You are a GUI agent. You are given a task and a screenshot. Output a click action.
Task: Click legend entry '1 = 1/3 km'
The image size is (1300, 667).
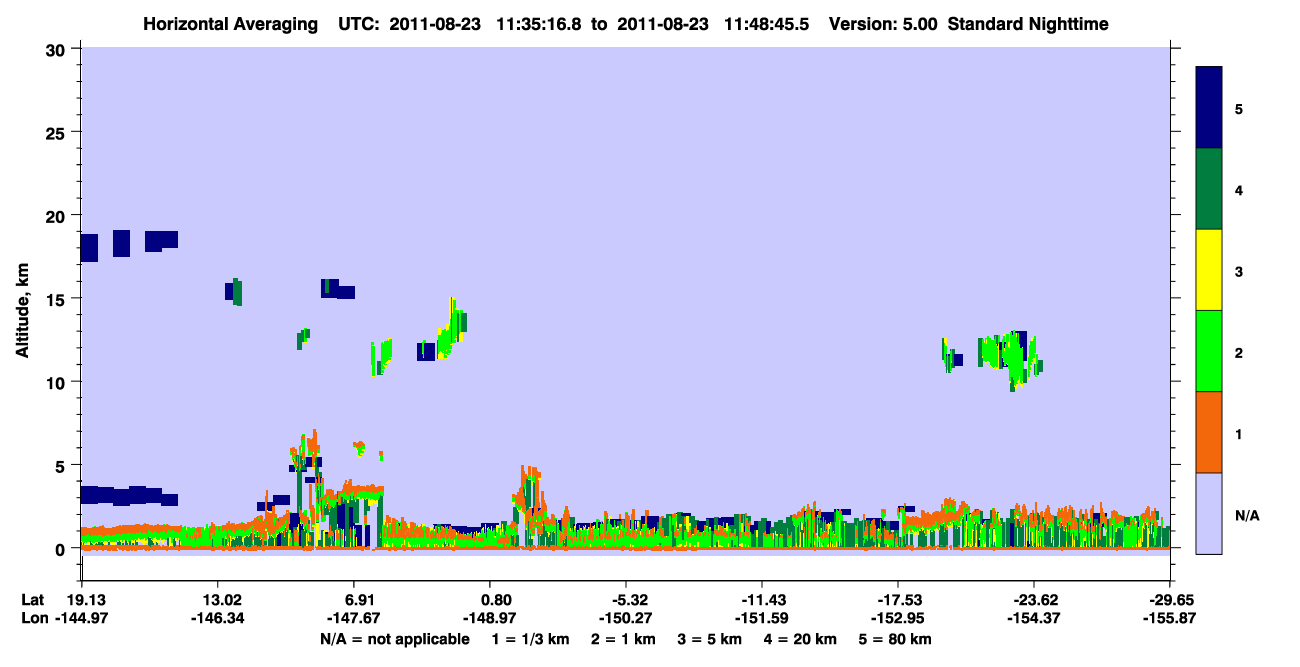[531, 639]
